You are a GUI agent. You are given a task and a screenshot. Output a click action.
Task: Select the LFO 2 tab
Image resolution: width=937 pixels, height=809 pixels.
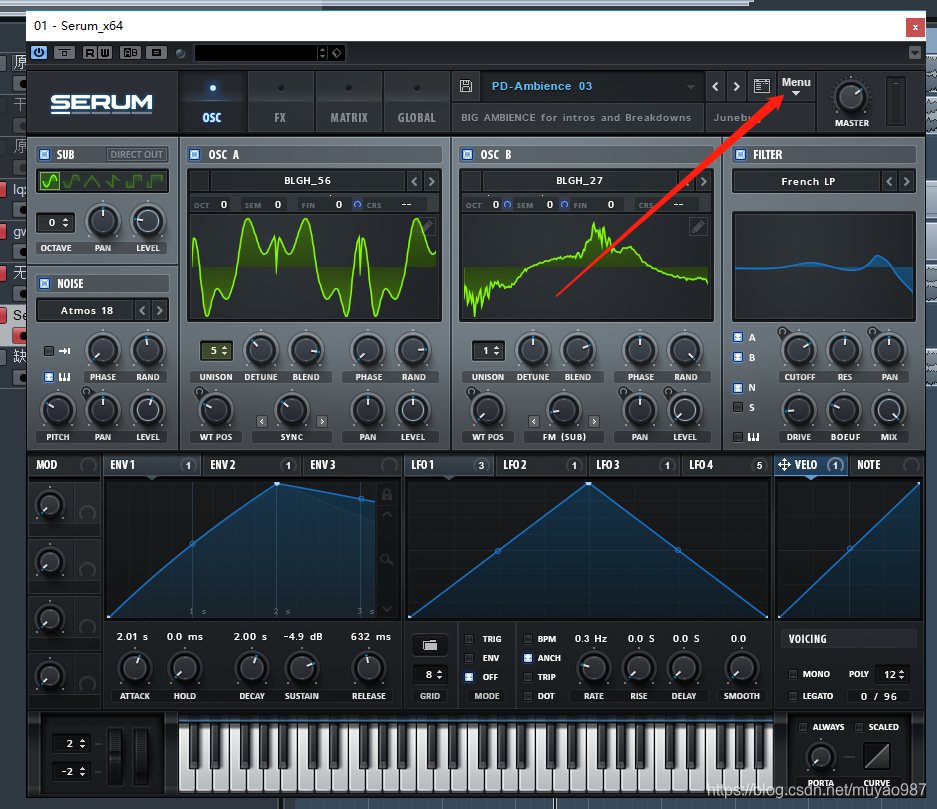pyautogui.click(x=541, y=465)
